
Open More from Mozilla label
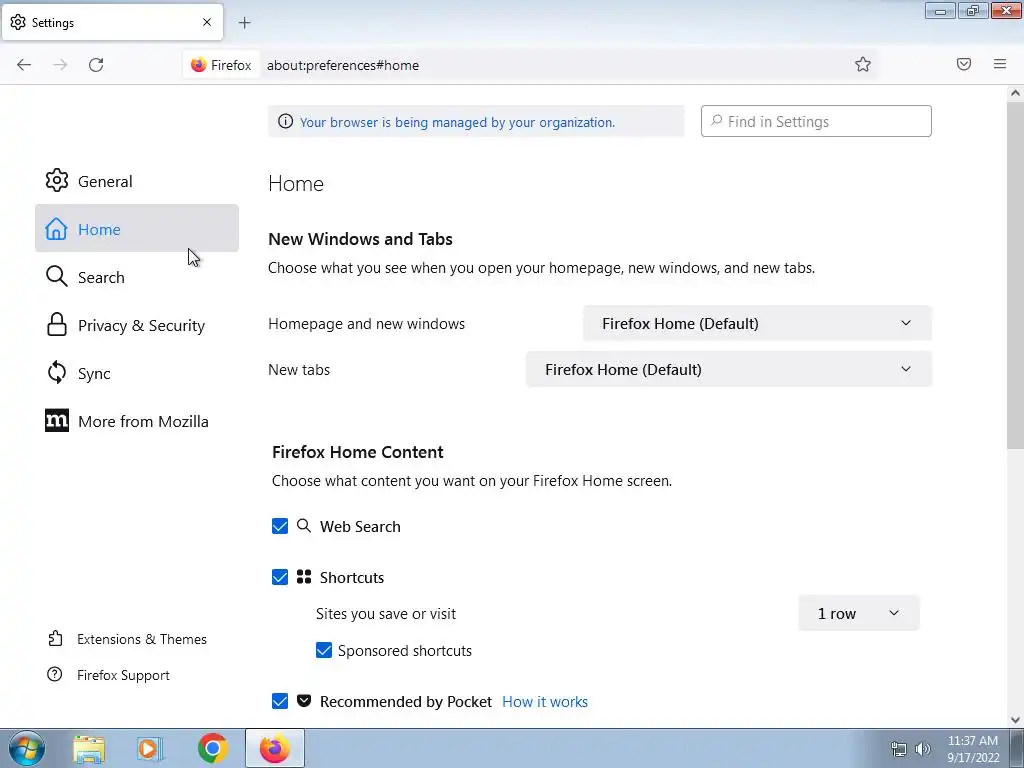(x=143, y=421)
